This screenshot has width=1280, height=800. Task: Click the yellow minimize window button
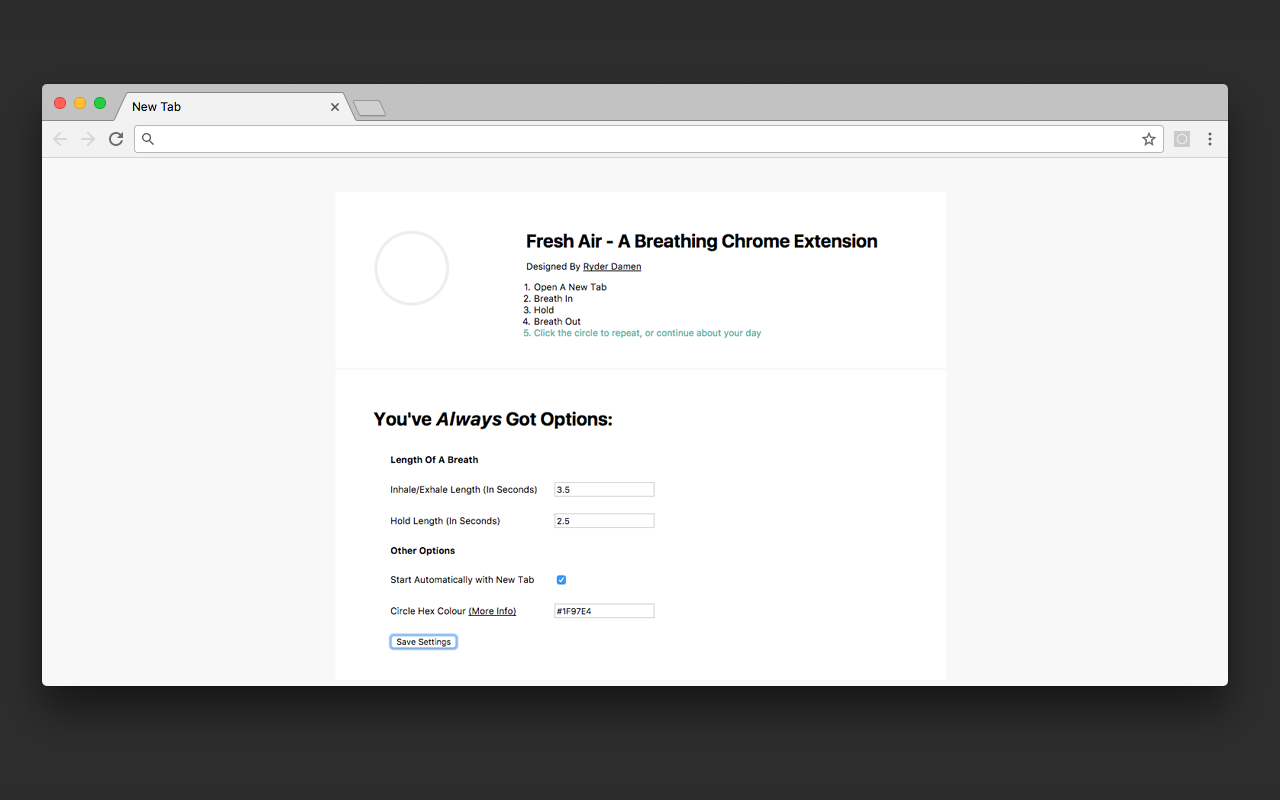[80, 104]
